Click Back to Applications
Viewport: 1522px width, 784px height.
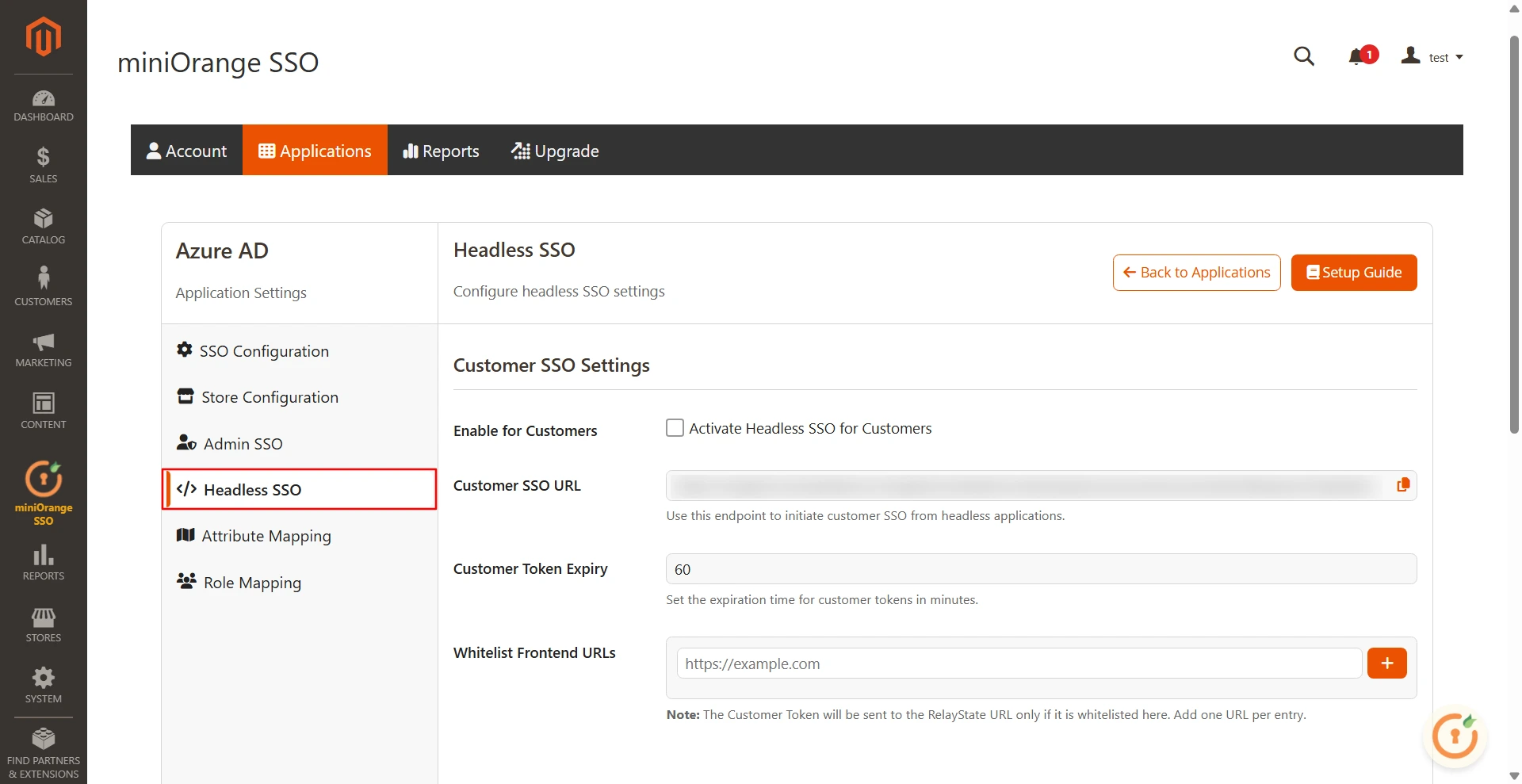1196,272
